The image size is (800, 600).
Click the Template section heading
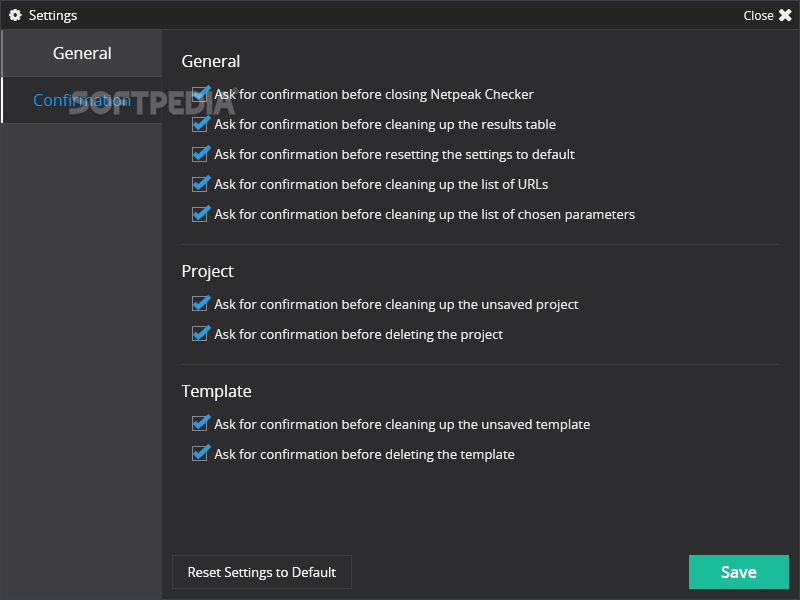click(216, 391)
